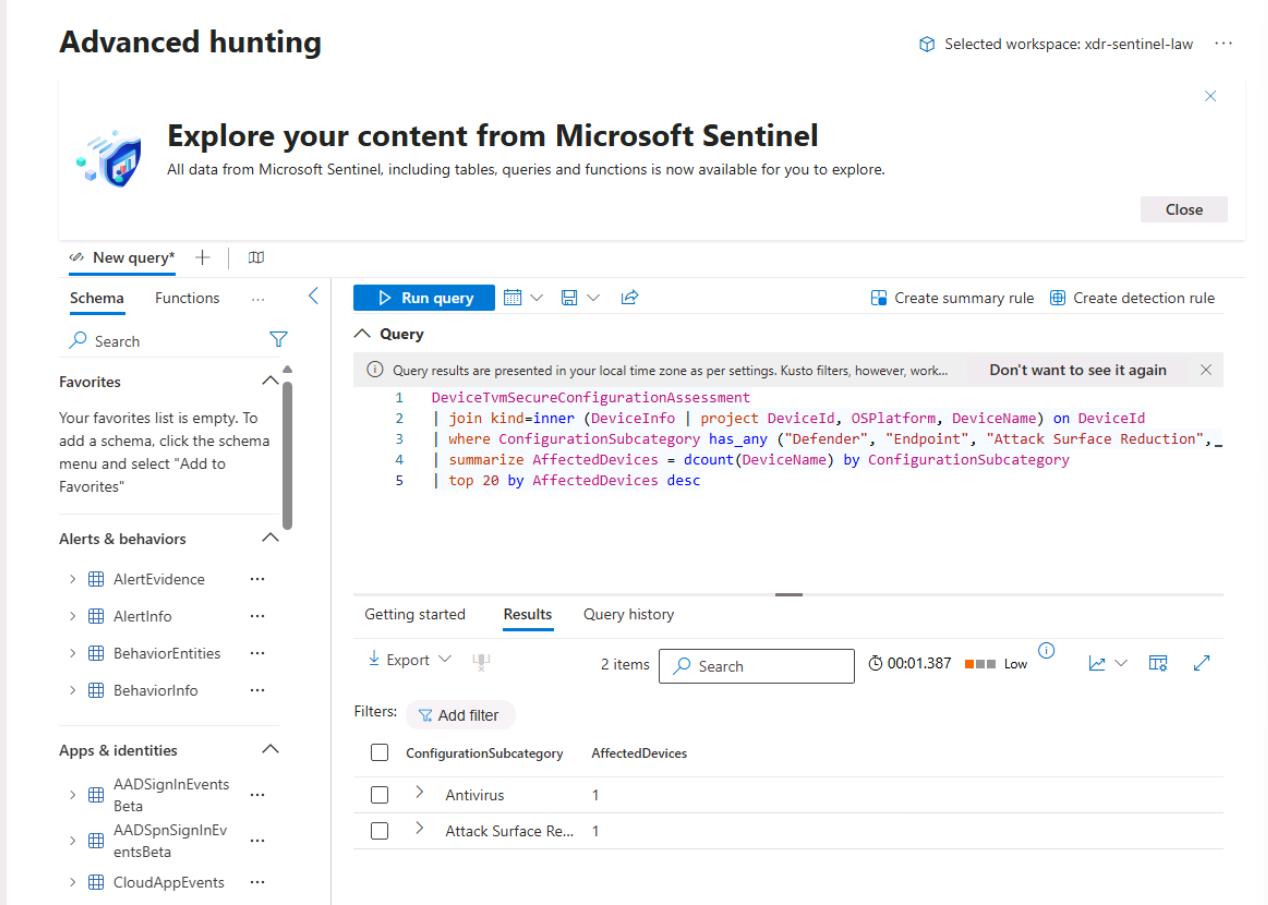This screenshot has height=905, width=1268.
Task: Expand results to full screen
Action: click(1203, 662)
